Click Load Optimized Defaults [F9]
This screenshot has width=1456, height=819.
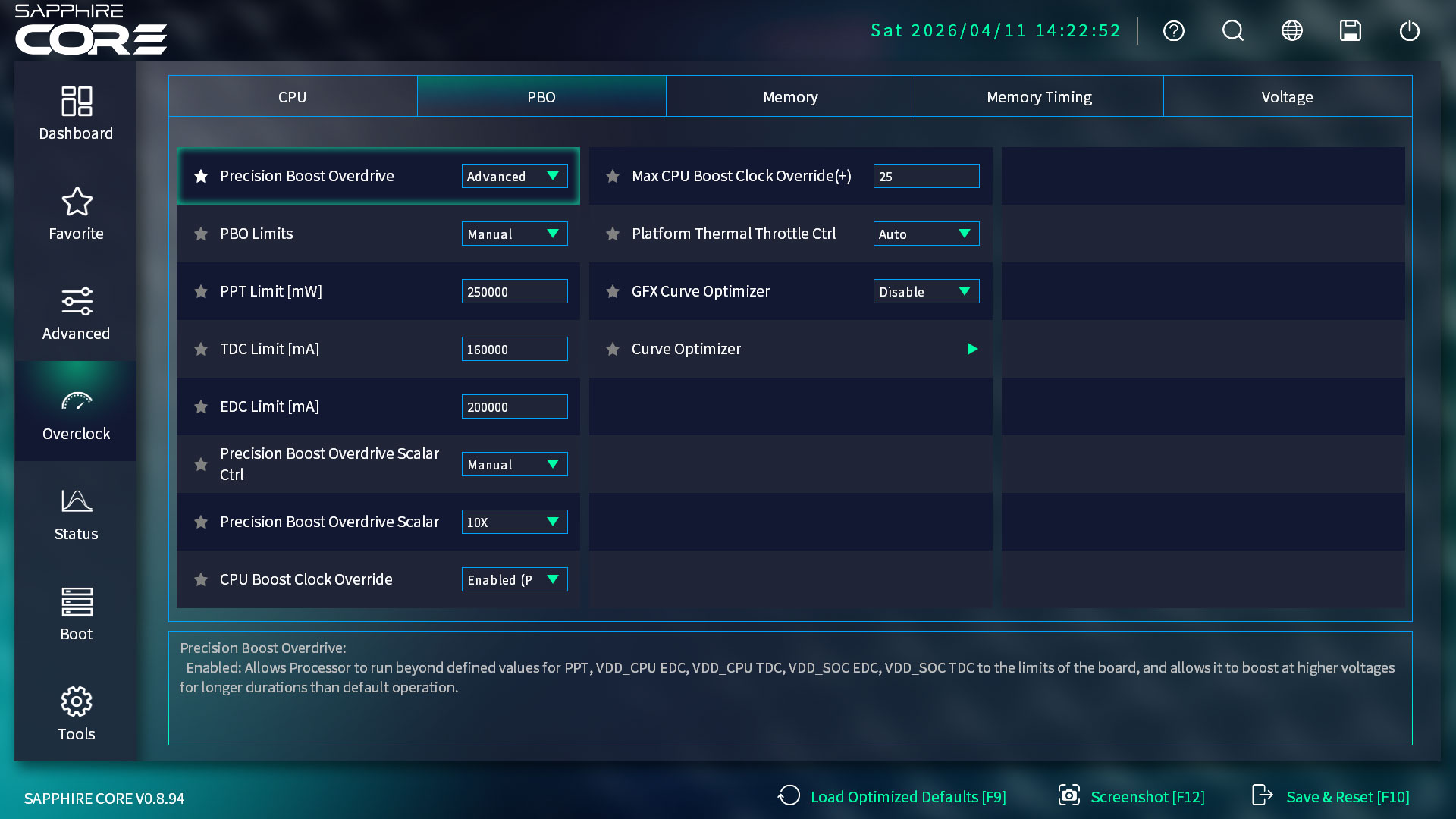pos(892,797)
